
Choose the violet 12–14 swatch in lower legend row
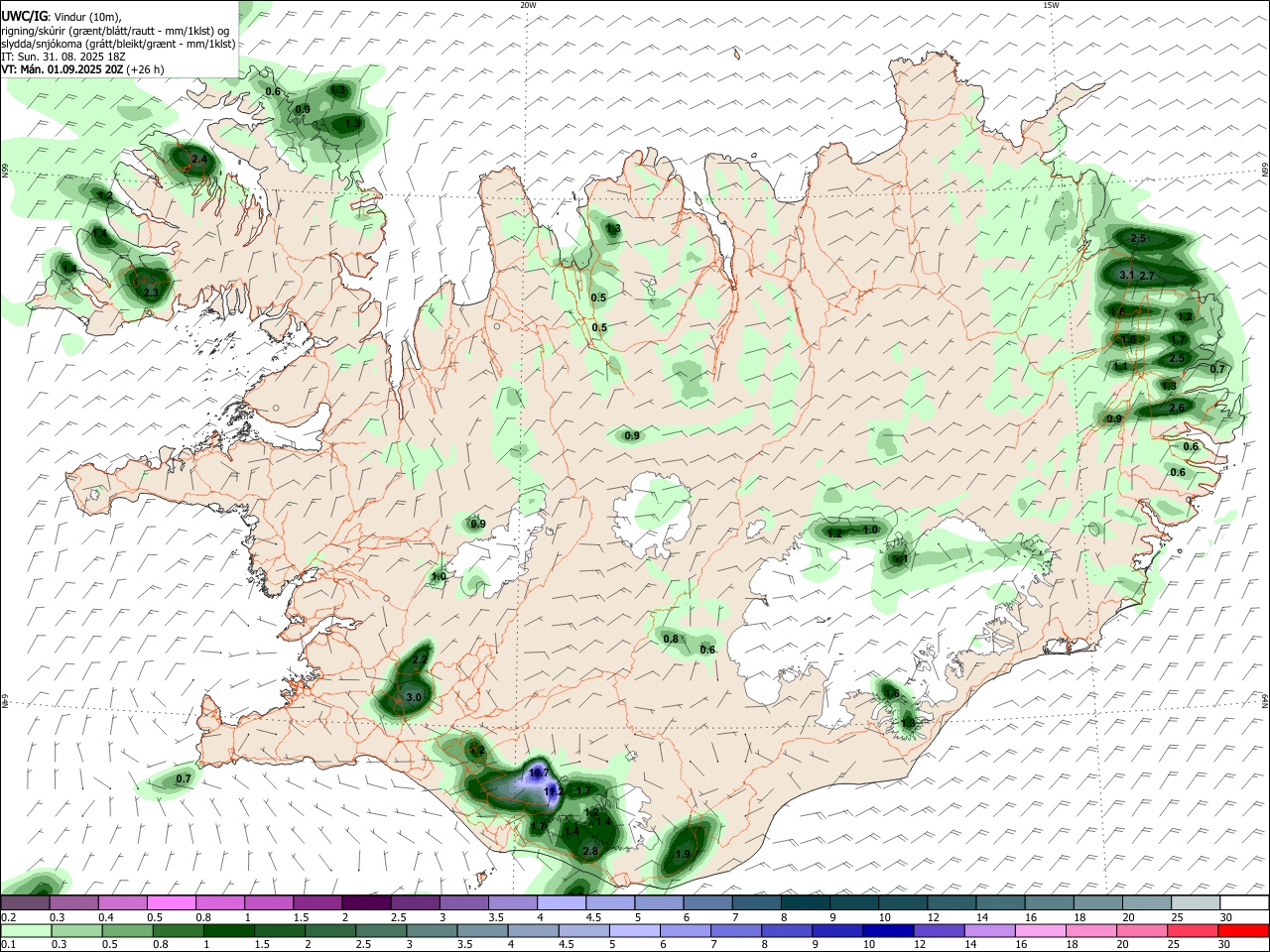point(940,931)
